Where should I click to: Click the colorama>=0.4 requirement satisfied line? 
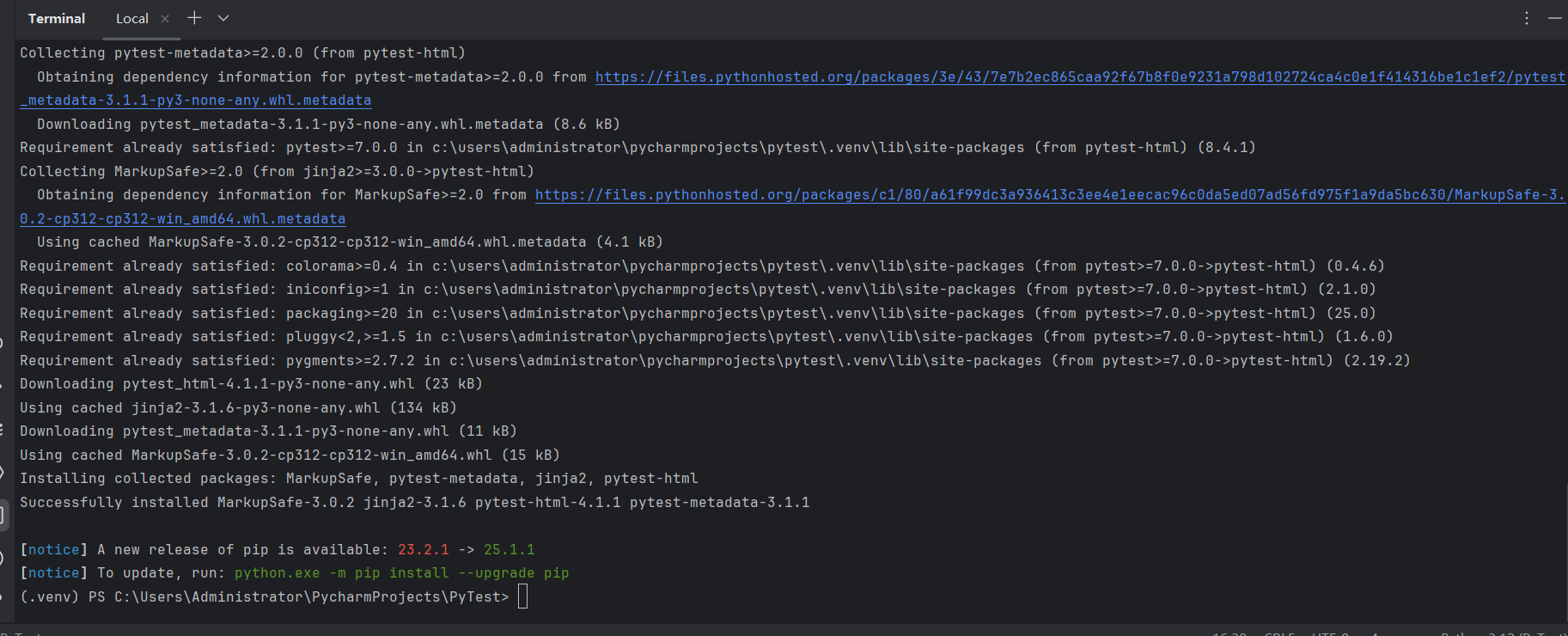pyautogui.click(x=702, y=266)
